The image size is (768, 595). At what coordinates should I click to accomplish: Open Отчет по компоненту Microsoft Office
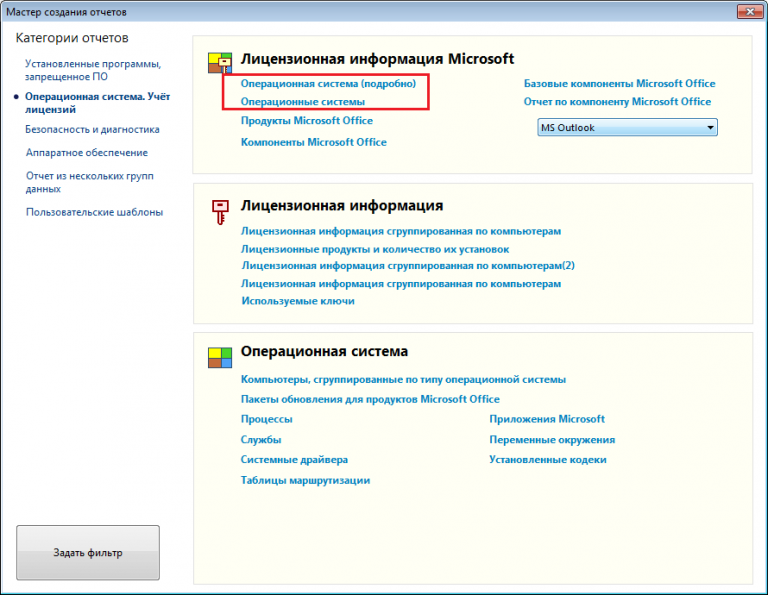click(x=617, y=102)
